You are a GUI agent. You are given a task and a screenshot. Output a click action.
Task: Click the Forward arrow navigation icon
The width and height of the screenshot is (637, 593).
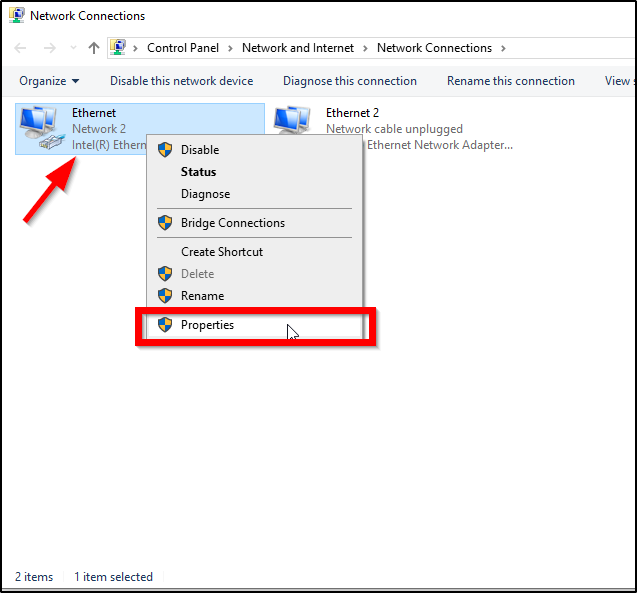[x=49, y=48]
